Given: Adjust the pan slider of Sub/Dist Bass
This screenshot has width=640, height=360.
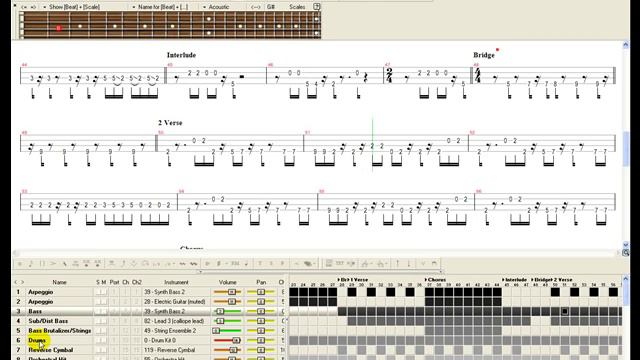Looking at the screenshot, I should tap(261, 321).
